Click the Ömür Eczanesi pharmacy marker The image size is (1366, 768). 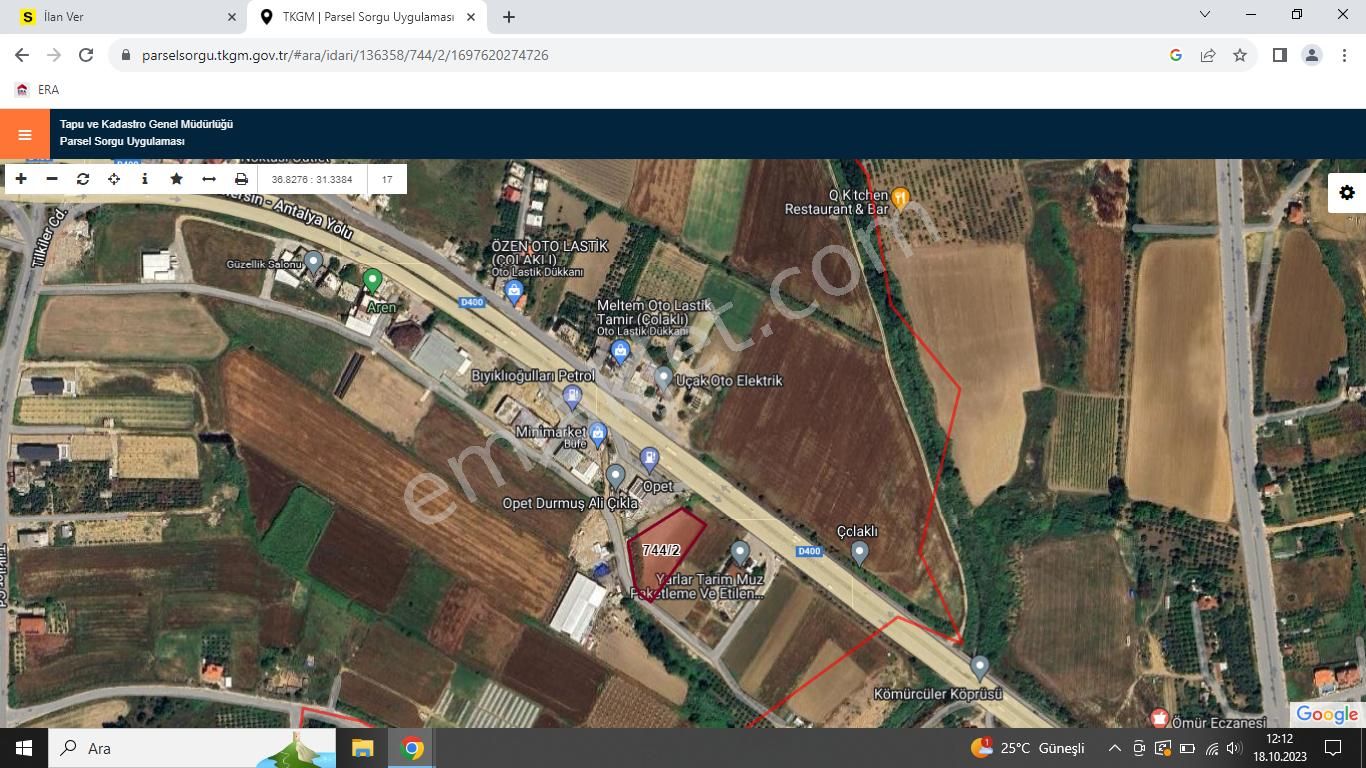[x=1159, y=718]
